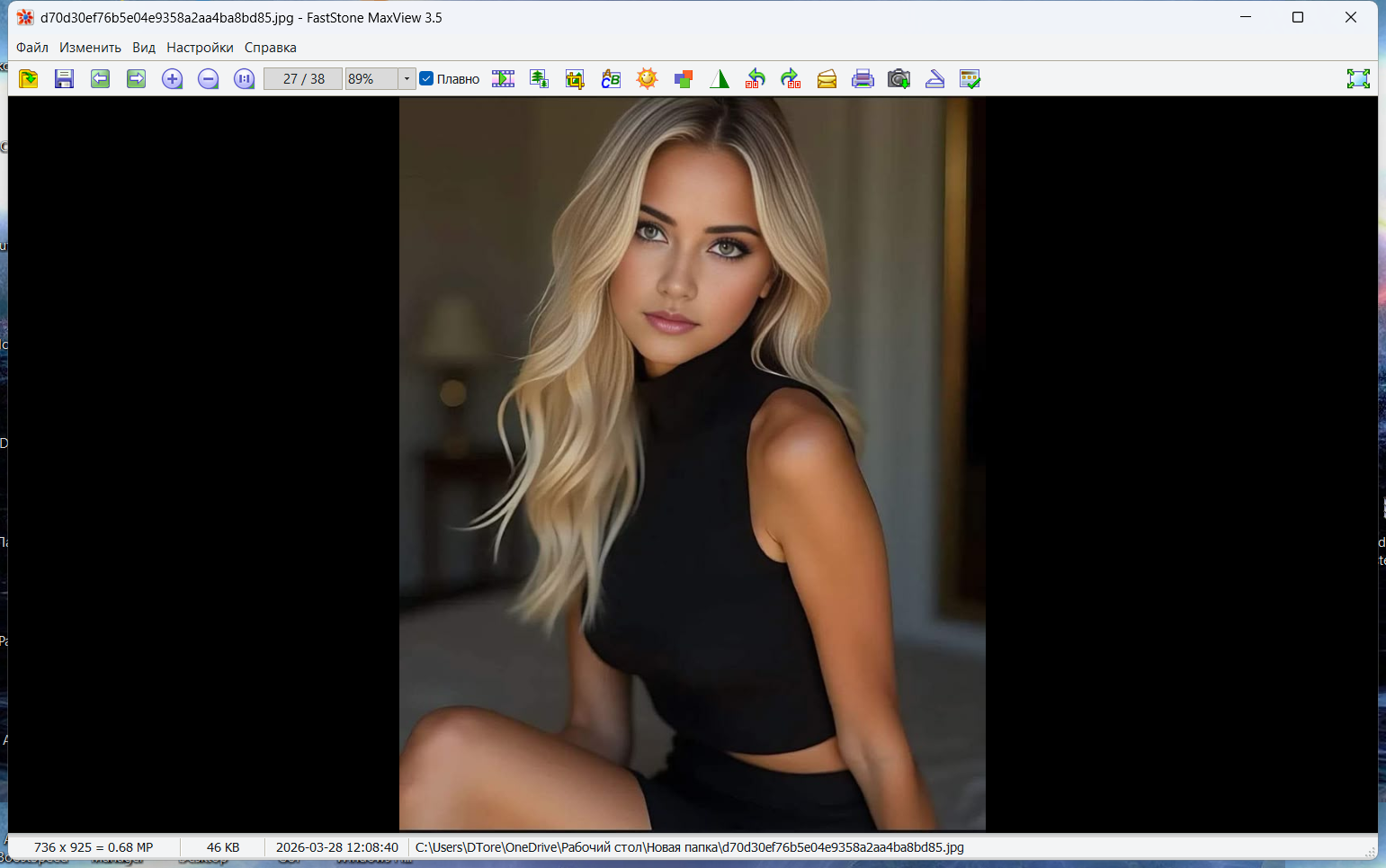Send the image by email
This screenshot has height=868, width=1386.
[827, 79]
